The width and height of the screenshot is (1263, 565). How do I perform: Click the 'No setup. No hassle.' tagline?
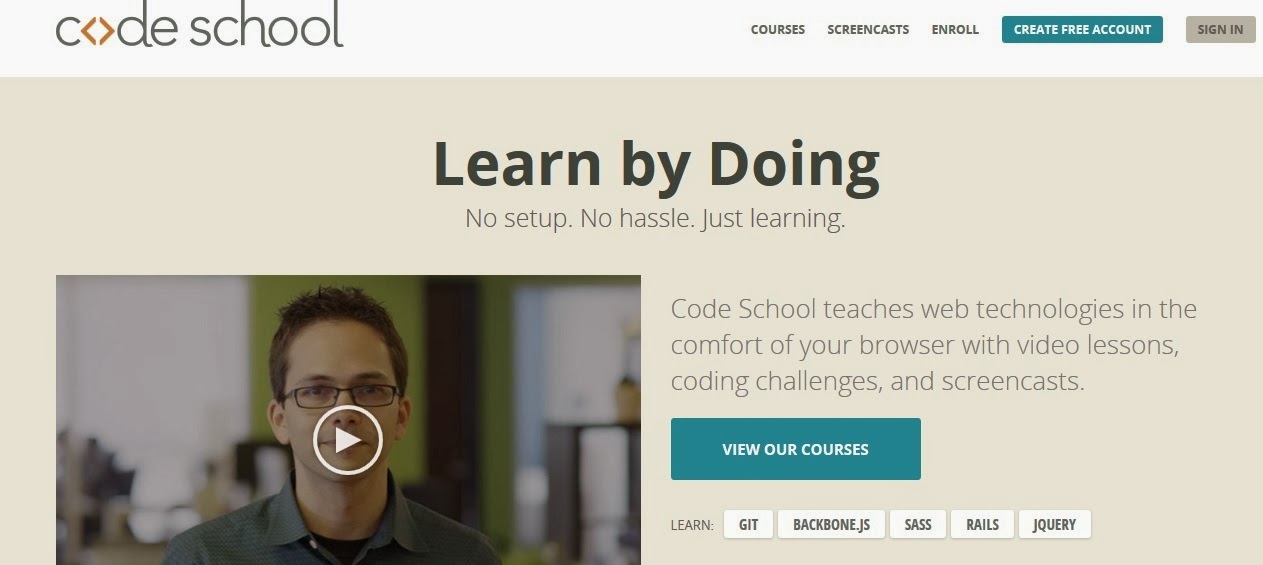tap(655, 218)
